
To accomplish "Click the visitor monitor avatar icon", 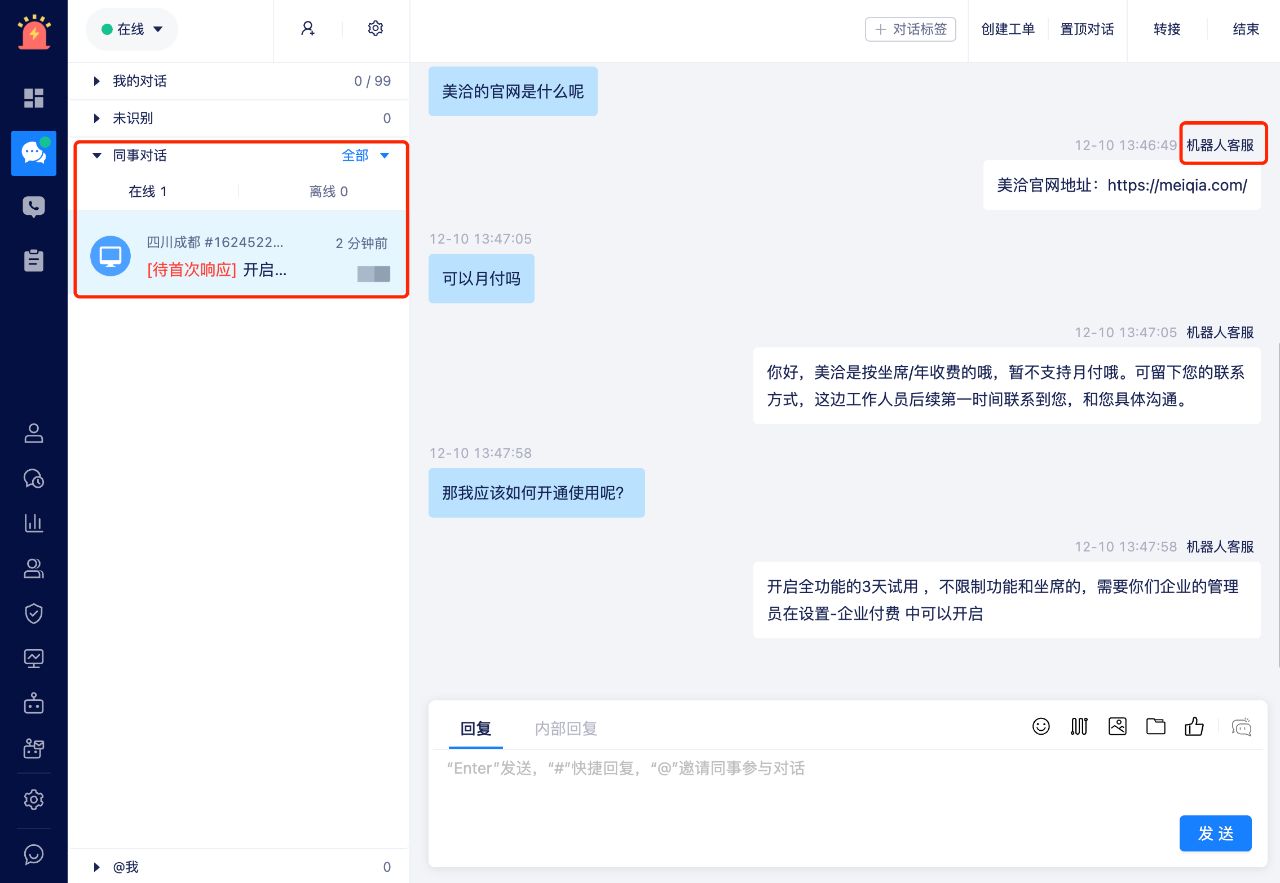I will tap(110, 256).
